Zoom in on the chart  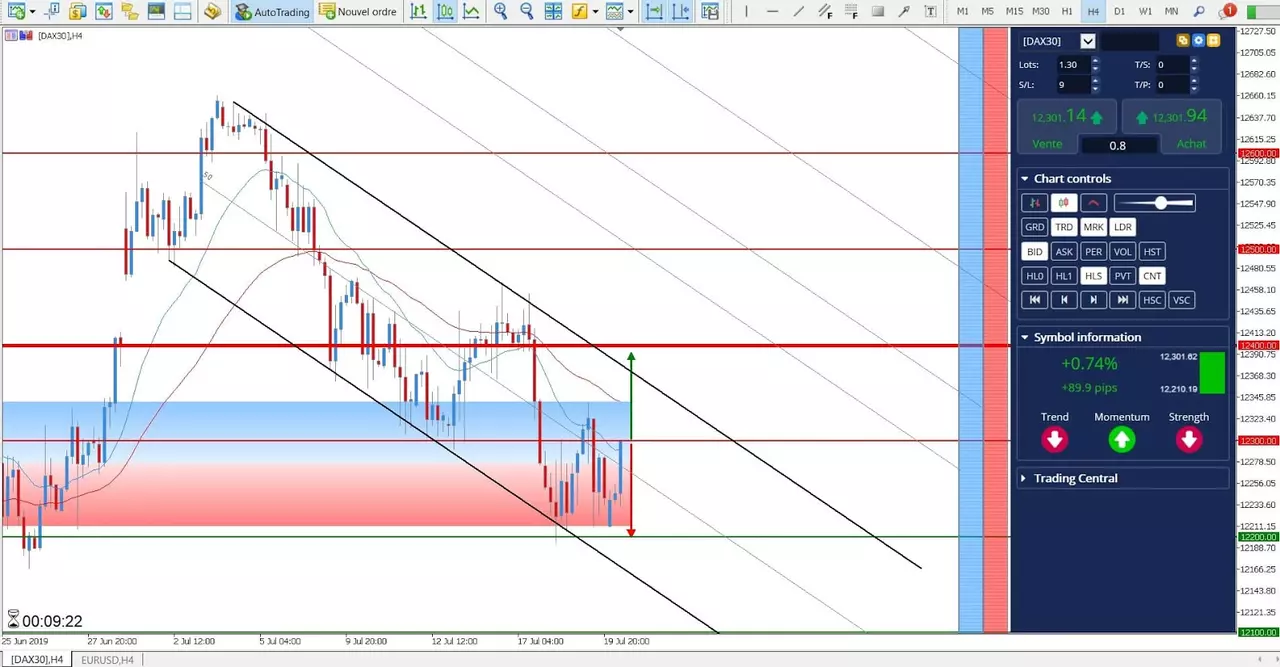pos(500,12)
